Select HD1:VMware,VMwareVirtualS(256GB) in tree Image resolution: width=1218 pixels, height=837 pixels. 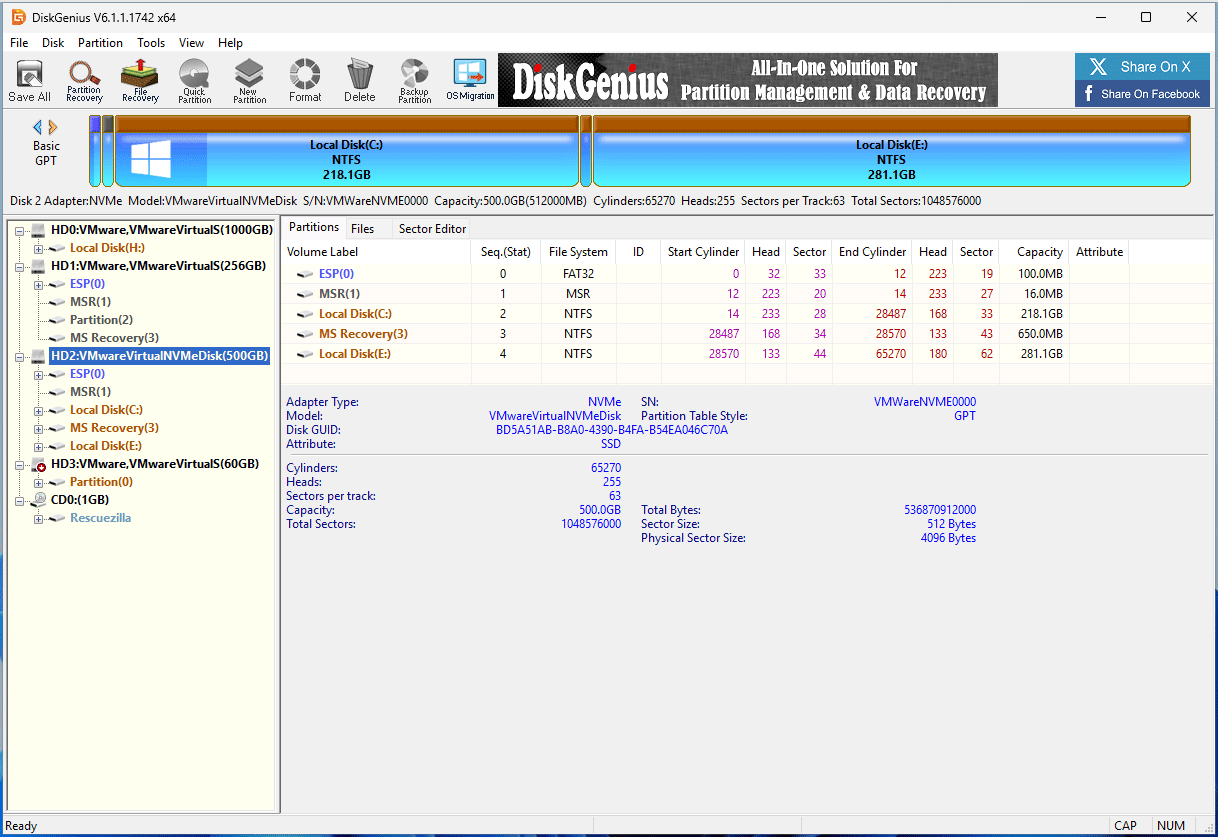pyautogui.click(x=158, y=266)
